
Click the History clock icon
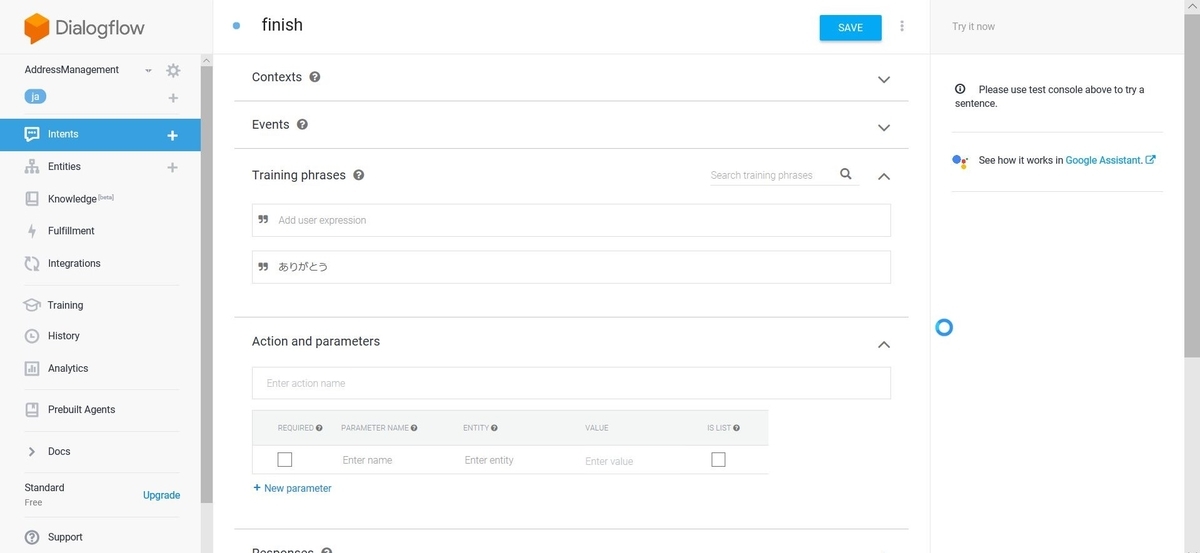pyautogui.click(x=31, y=336)
